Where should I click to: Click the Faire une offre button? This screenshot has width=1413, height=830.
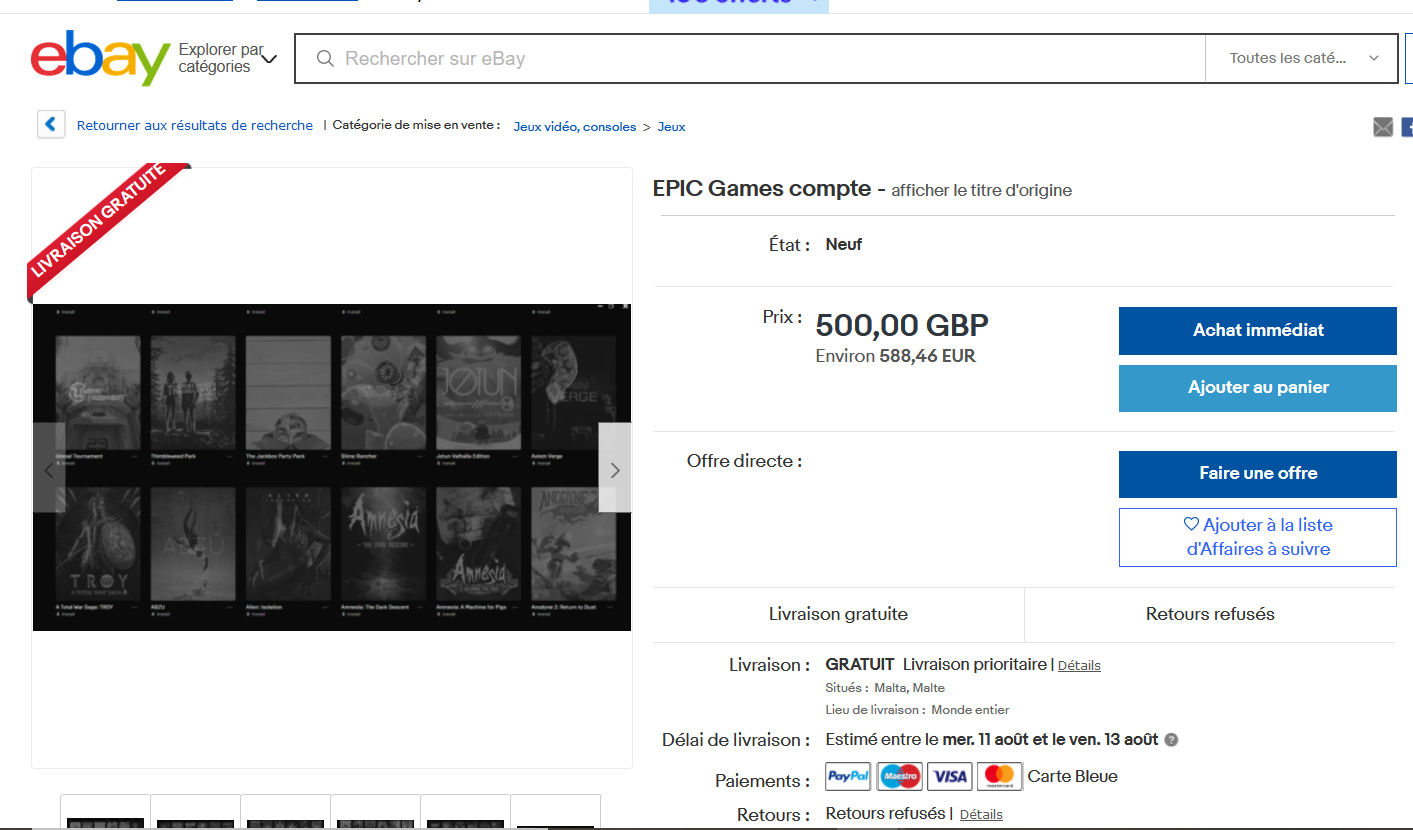[1258, 474]
